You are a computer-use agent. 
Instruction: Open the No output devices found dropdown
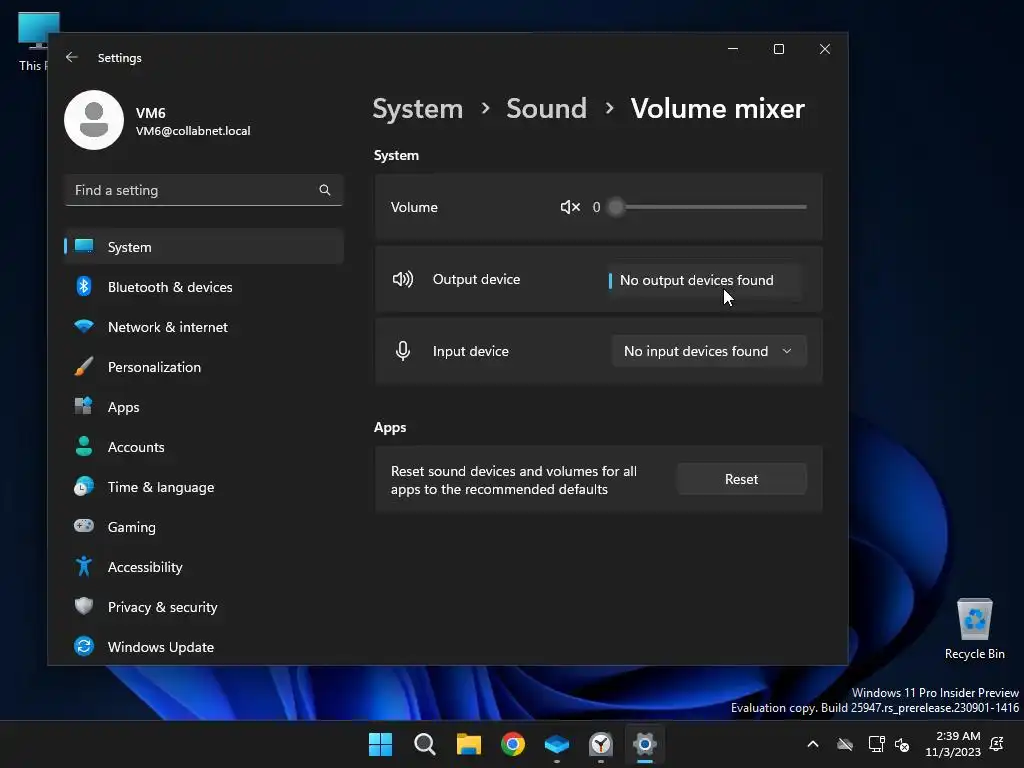(x=706, y=280)
